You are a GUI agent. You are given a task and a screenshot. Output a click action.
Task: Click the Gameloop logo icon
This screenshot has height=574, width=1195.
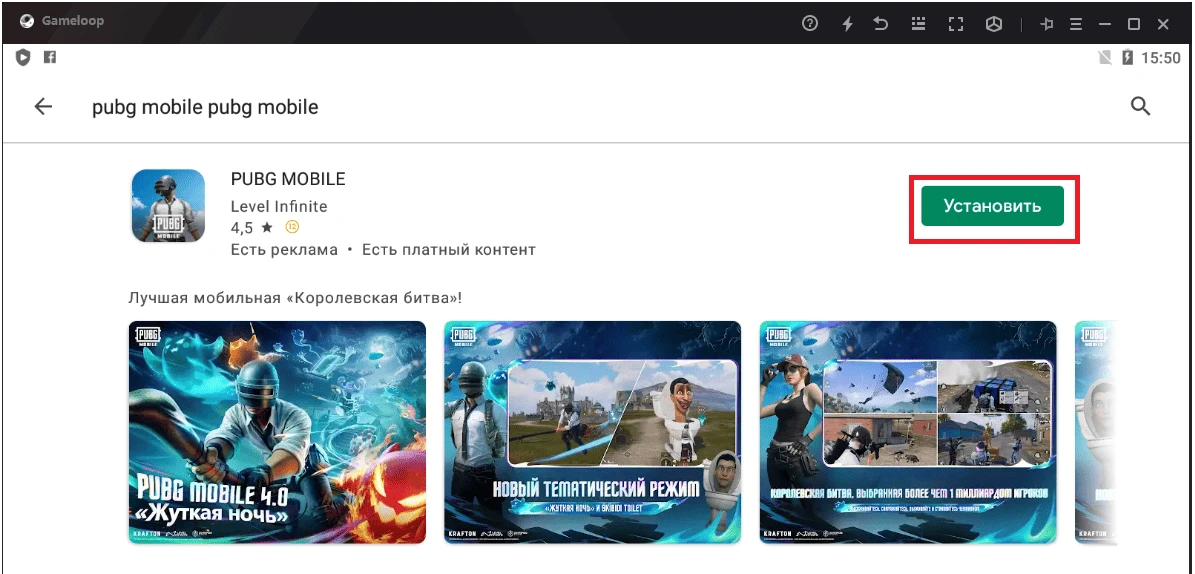[28, 22]
